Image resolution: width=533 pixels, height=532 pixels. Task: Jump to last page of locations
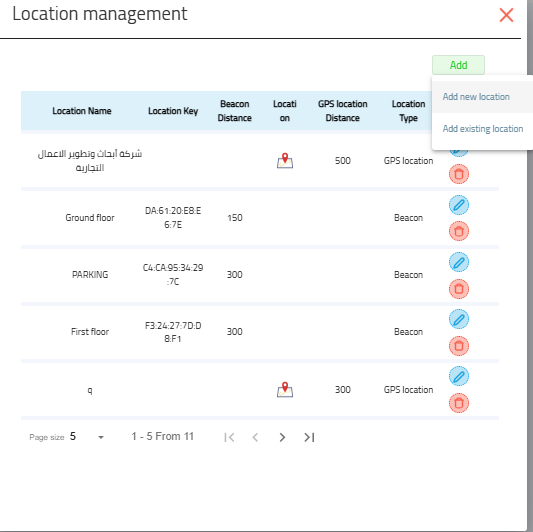click(309, 437)
